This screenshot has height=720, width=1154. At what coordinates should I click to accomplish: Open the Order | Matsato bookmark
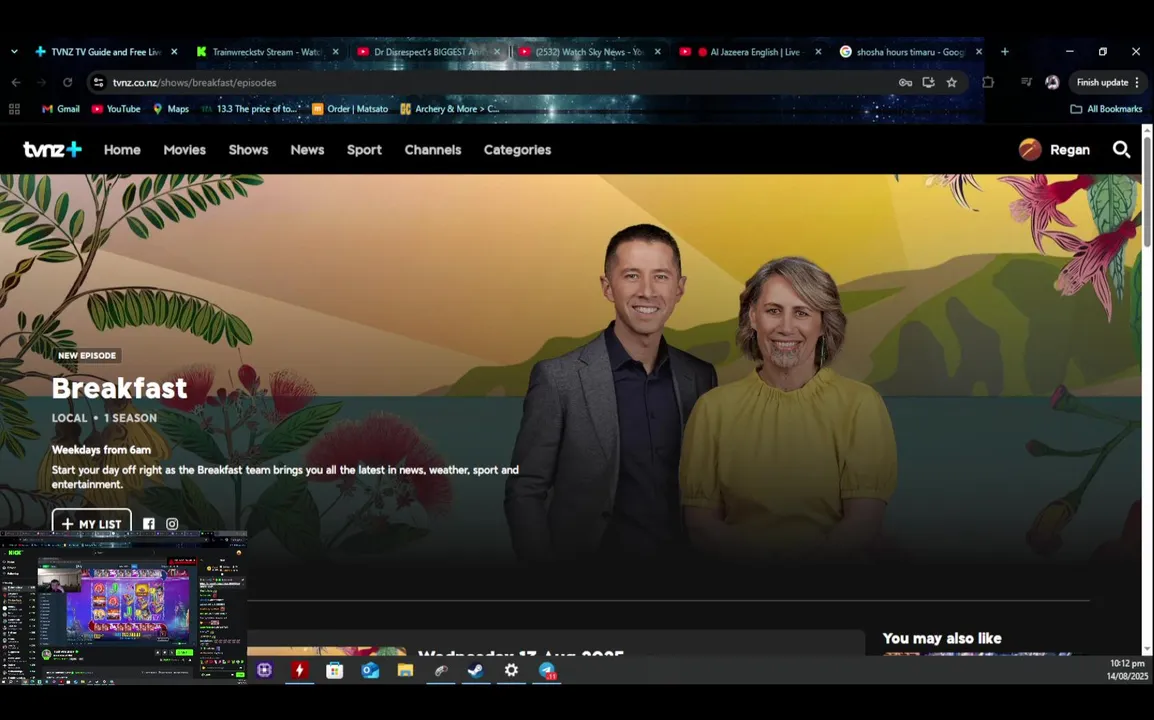(350, 109)
